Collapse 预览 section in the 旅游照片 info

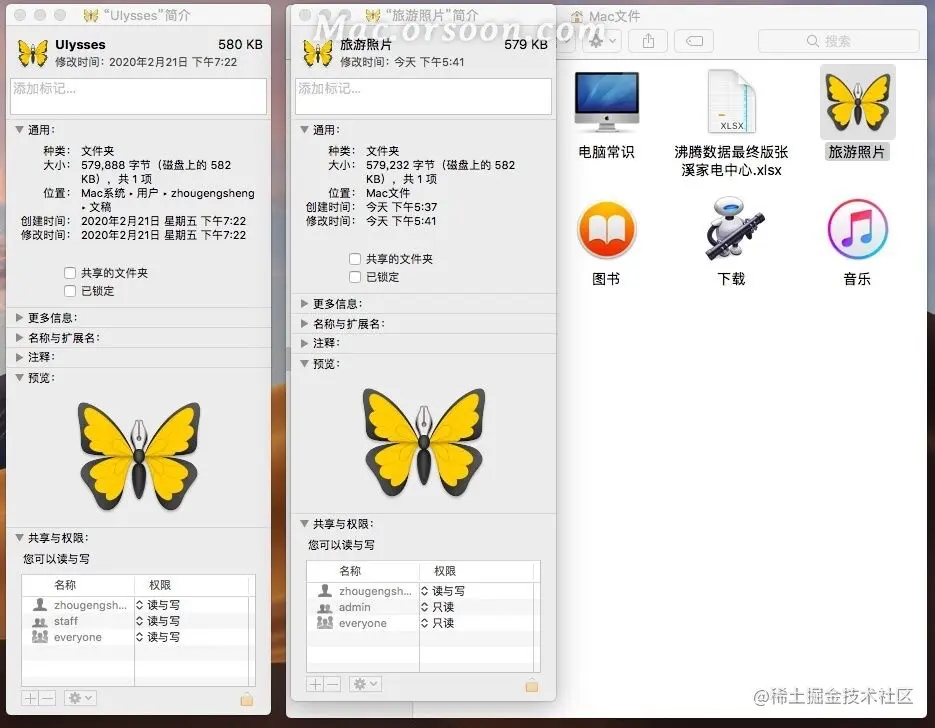pyautogui.click(x=304, y=364)
